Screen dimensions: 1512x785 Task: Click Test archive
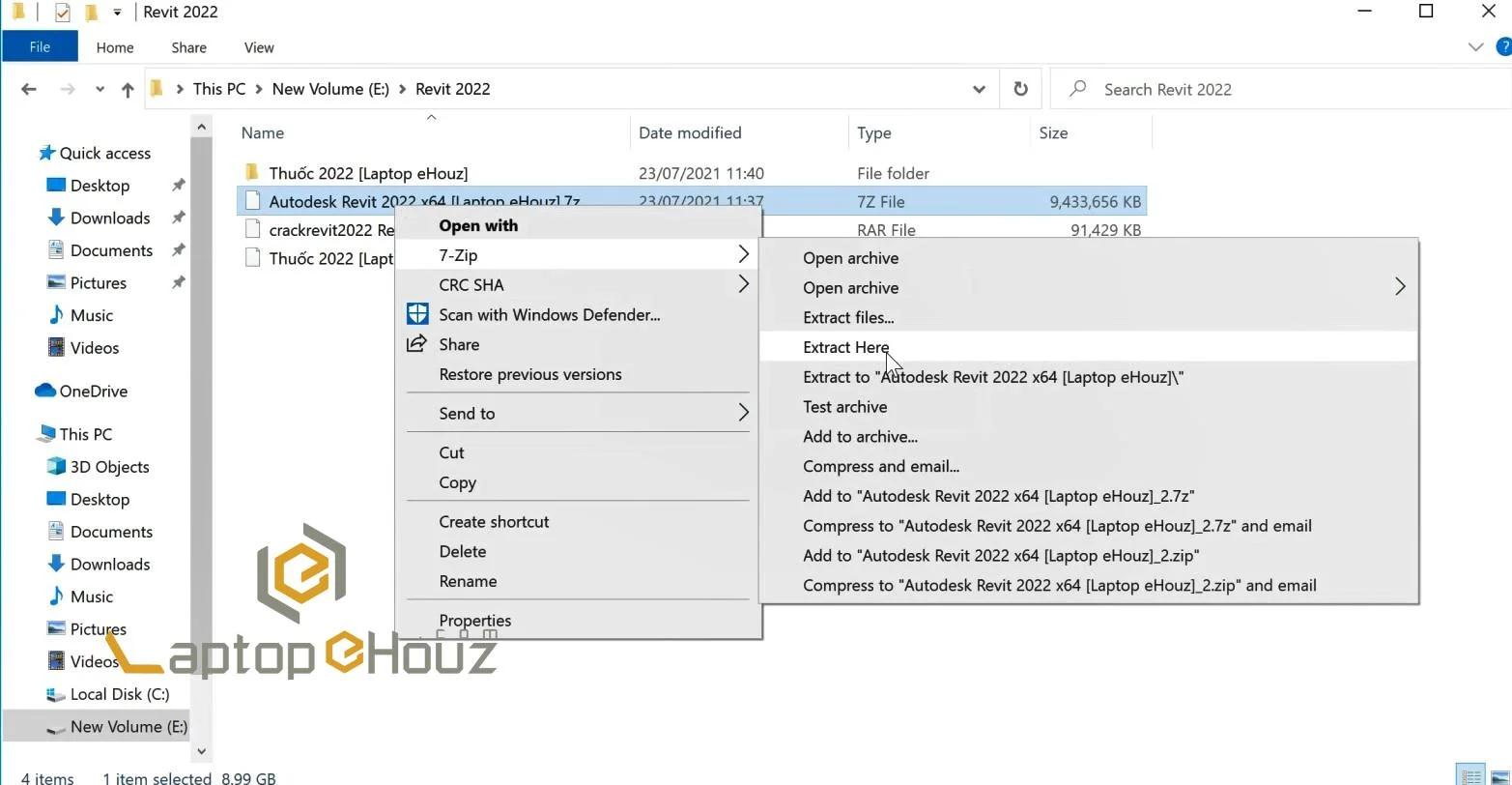pyautogui.click(x=1089, y=407)
